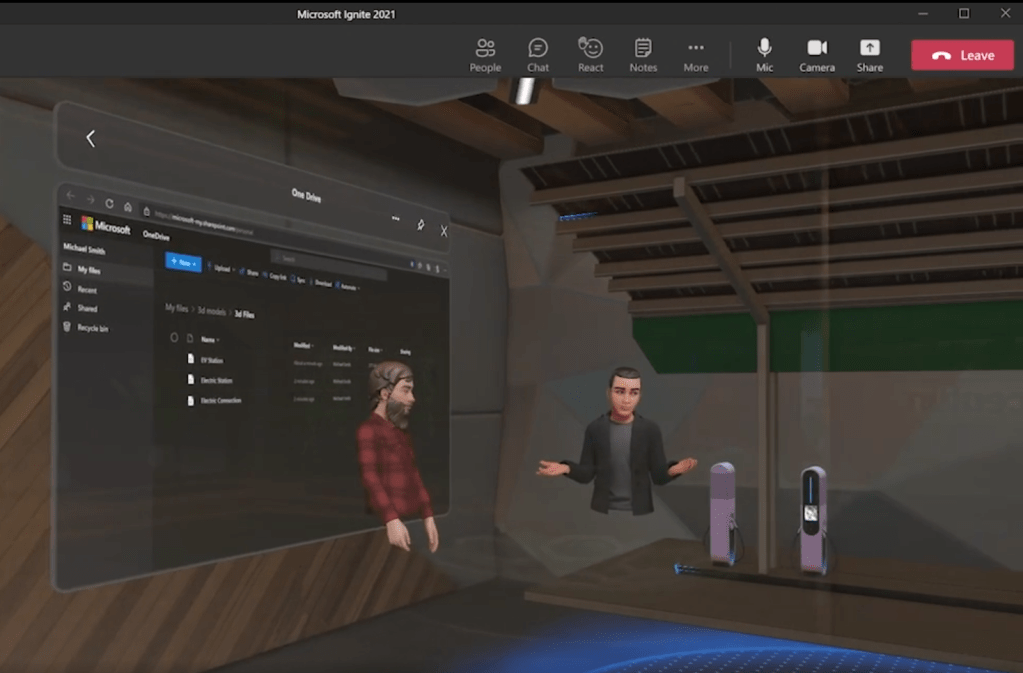Click the back arrow above OneDrive panel

[90, 139]
